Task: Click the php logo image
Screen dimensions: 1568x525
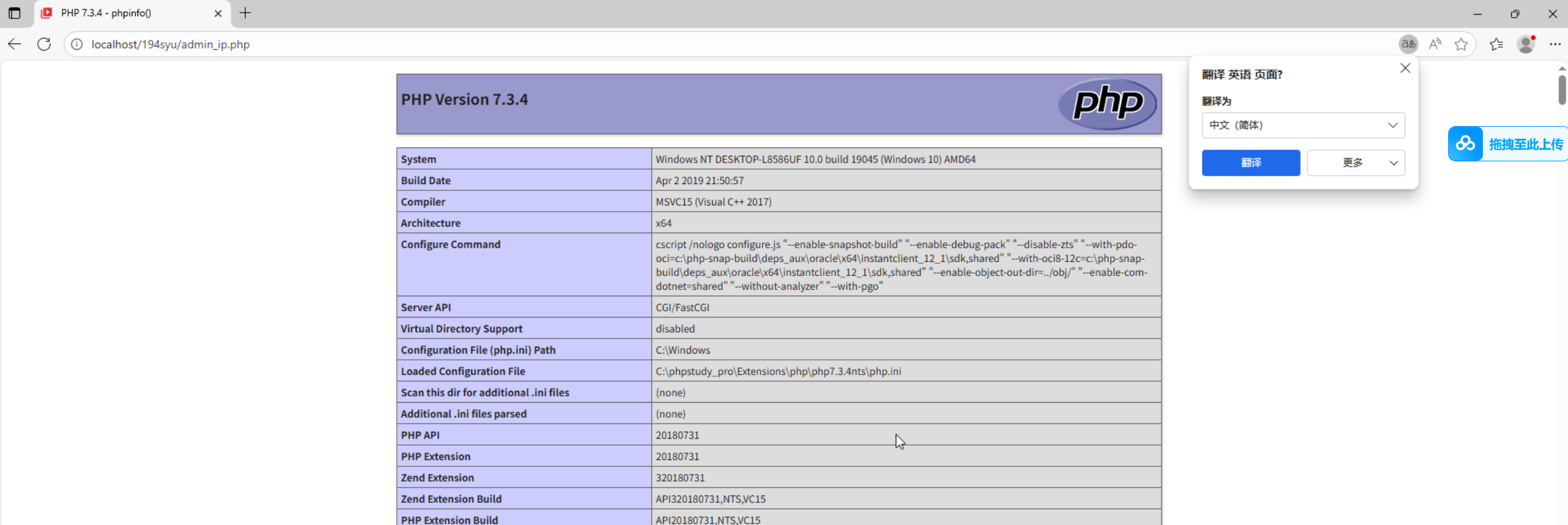Action: 1107,104
